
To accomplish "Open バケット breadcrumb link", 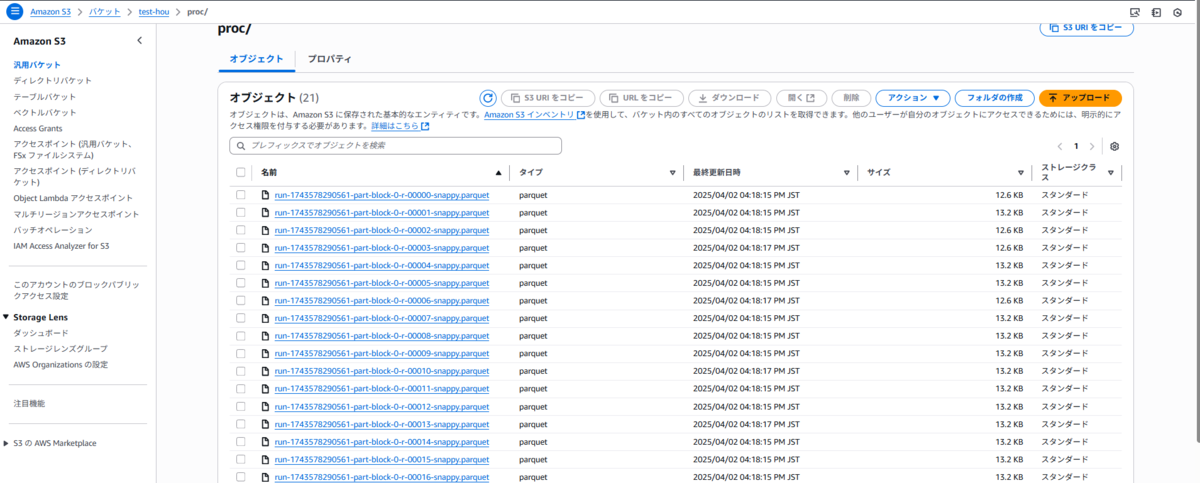I will tap(104, 11).
